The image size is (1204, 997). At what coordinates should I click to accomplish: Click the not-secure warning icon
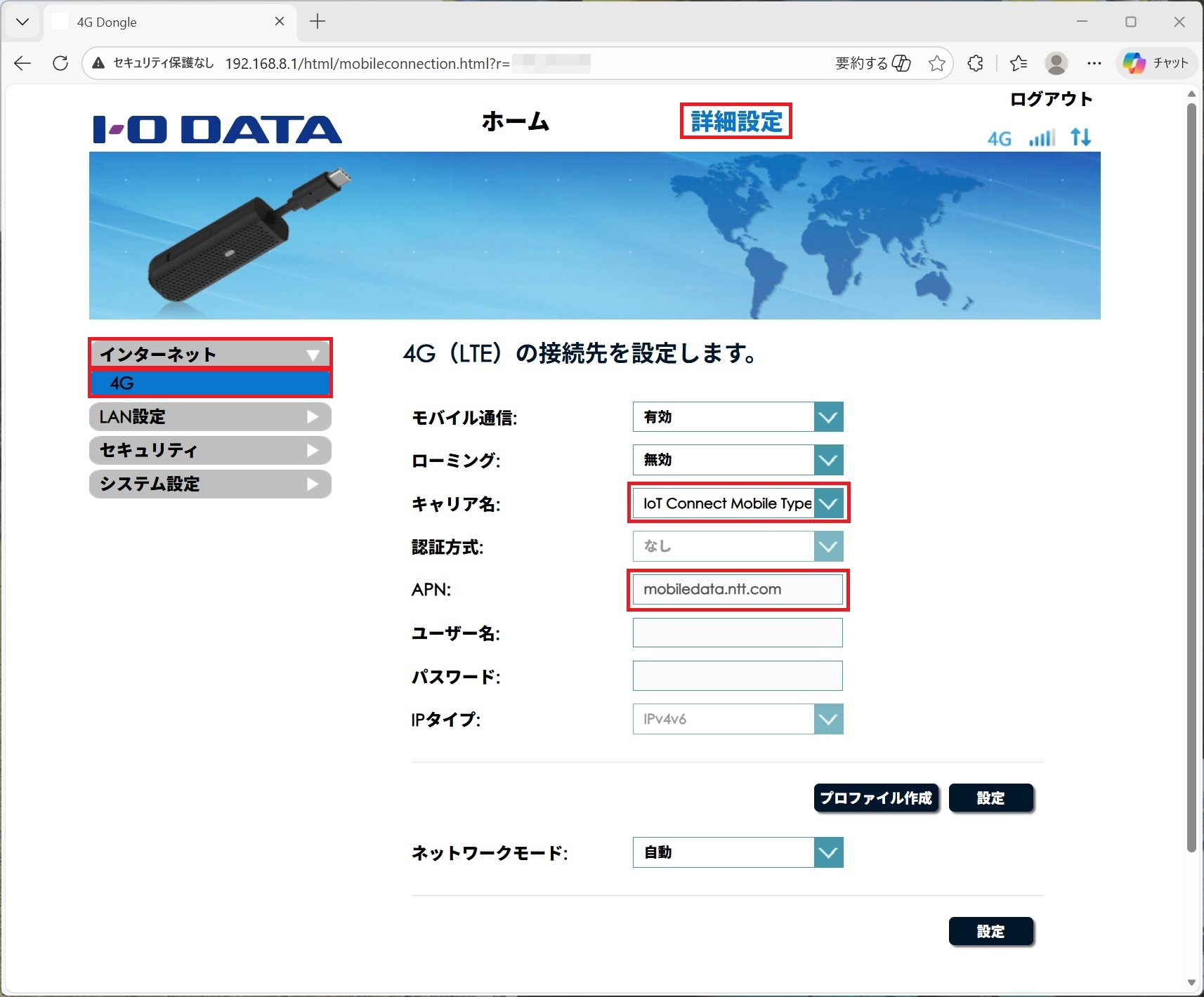tap(99, 63)
